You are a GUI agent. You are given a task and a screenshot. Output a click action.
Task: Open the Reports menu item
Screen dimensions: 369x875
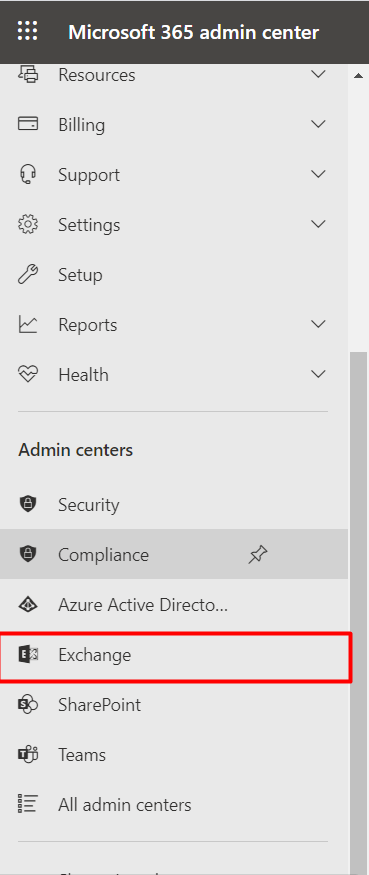click(x=174, y=324)
